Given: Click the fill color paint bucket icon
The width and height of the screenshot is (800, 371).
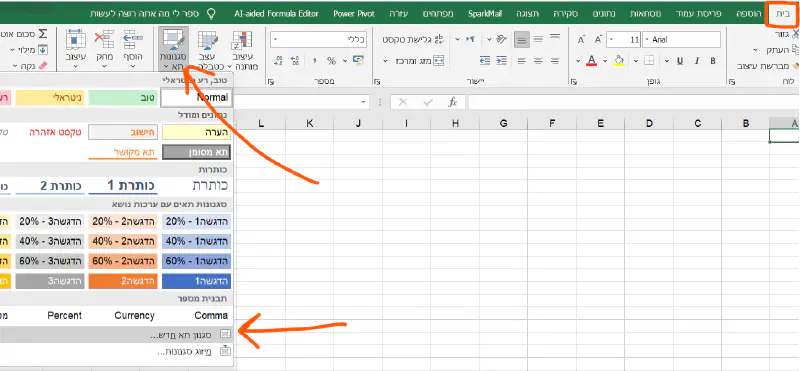Looking at the screenshot, I should 619,61.
